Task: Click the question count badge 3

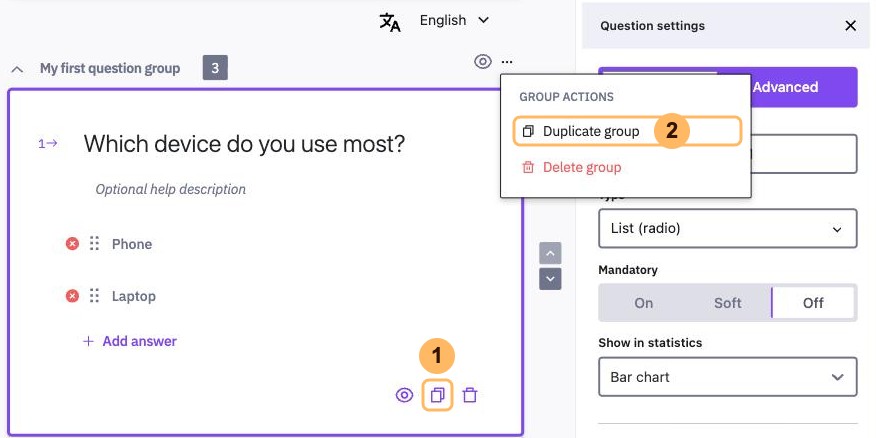Action: pos(215,69)
